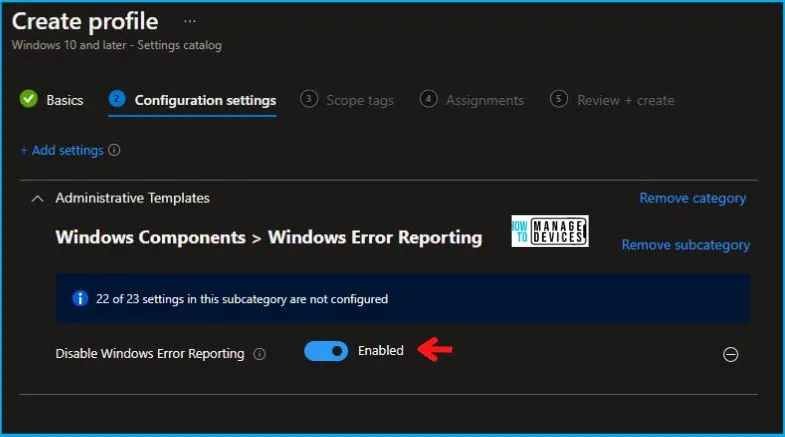
Task: Open the ellipsis menu beside Create profile
Action: pyautogui.click(x=190, y=22)
